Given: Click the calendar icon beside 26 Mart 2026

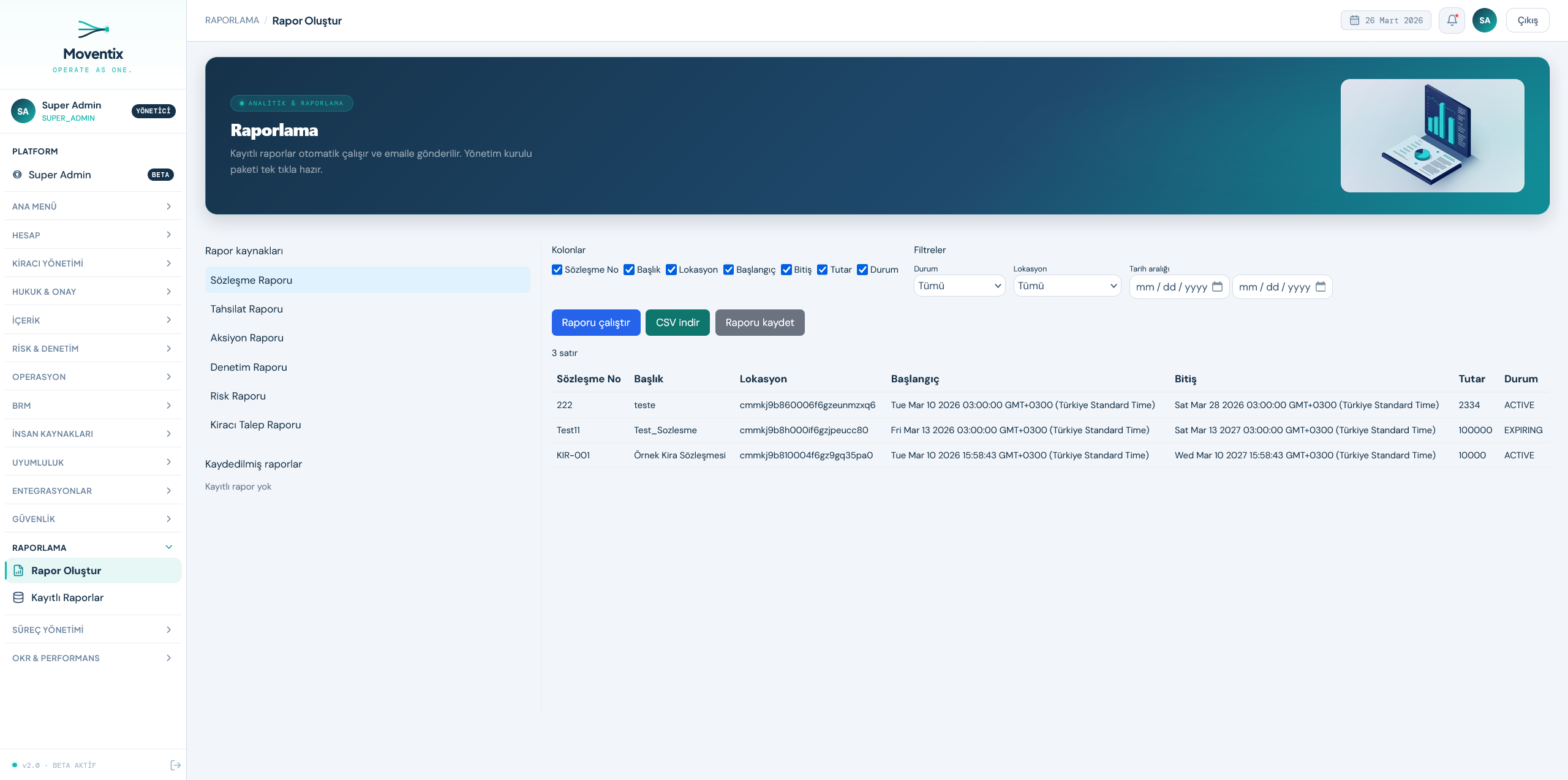Looking at the screenshot, I should click(1354, 20).
